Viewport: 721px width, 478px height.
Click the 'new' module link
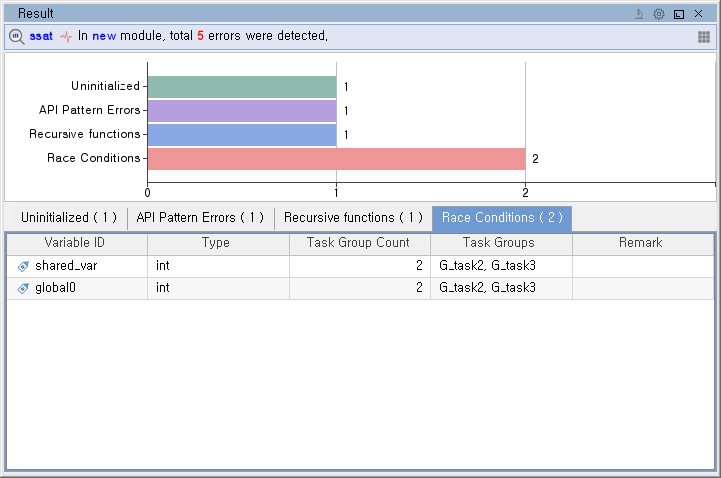coord(104,36)
